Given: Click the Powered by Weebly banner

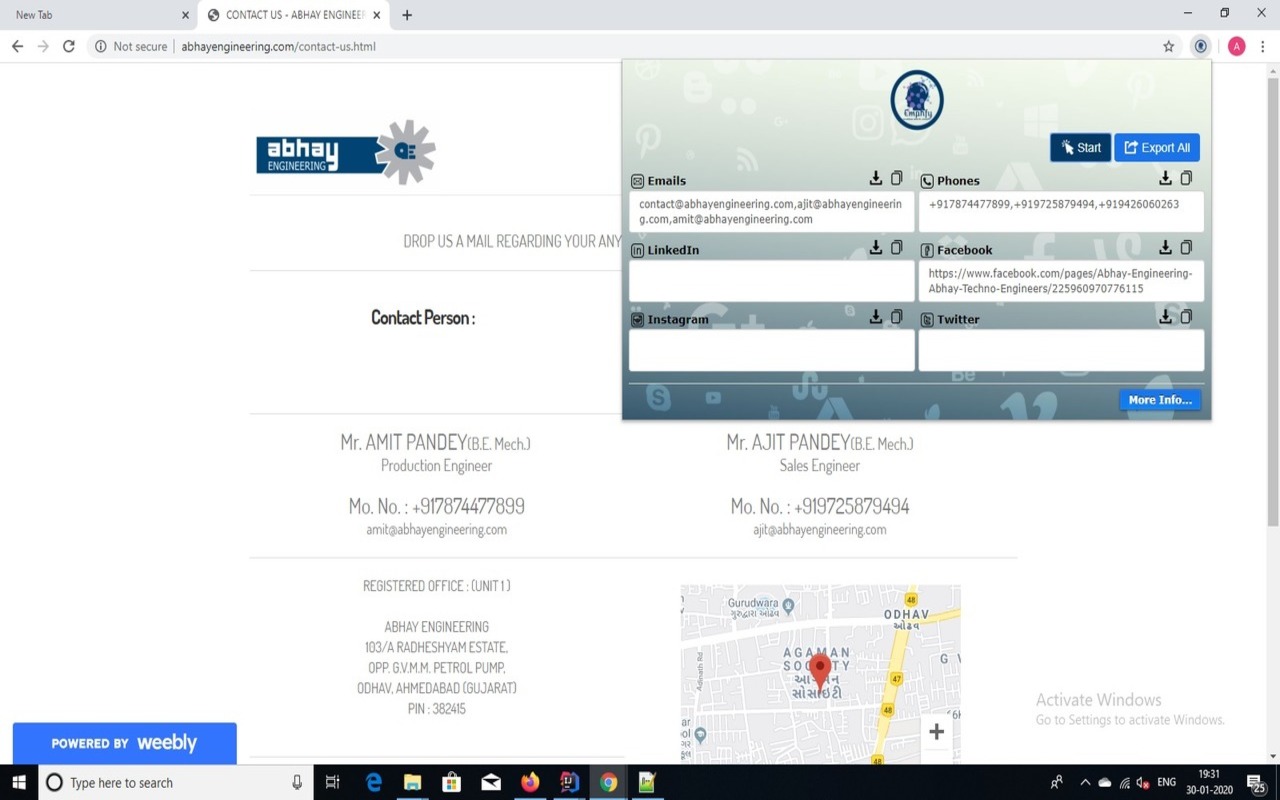Looking at the screenshot, I should [124, 743].
